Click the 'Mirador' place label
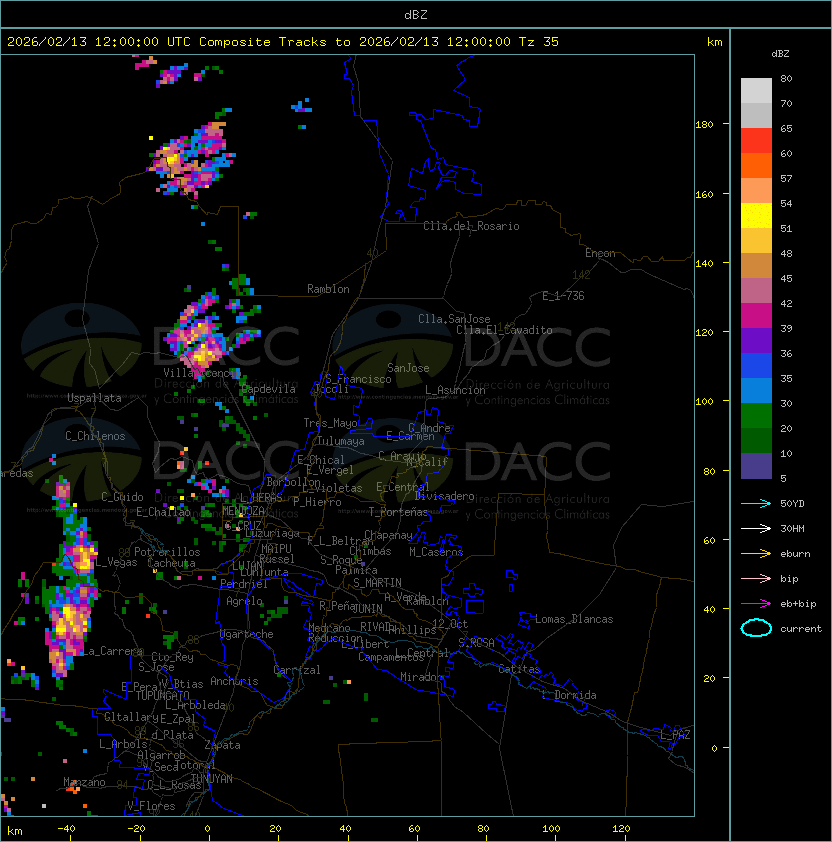832x842 pixels. point(422,677)
